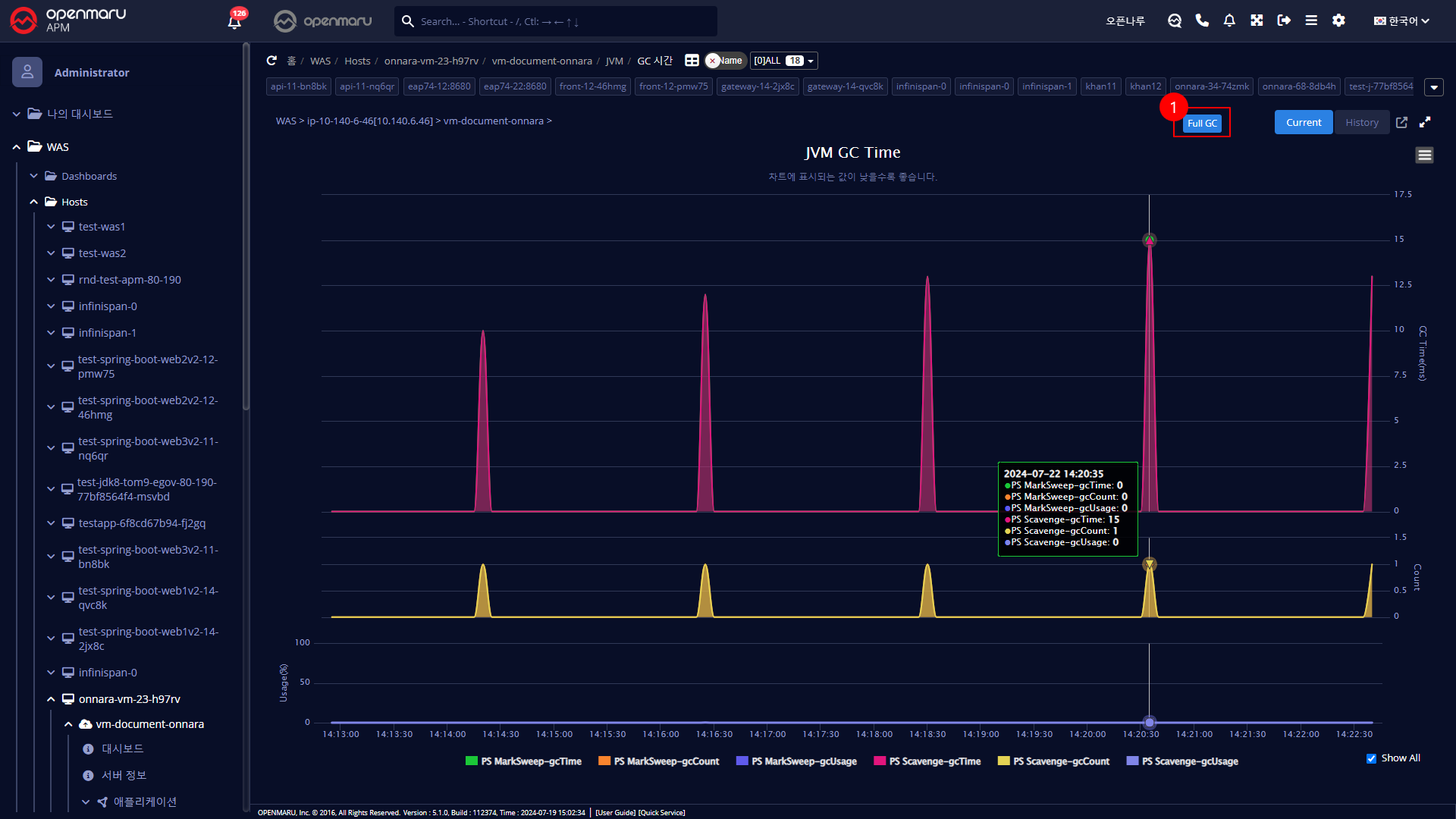
Task: Switch to the History tab on the chart
Action: (x=1362, y=122)
